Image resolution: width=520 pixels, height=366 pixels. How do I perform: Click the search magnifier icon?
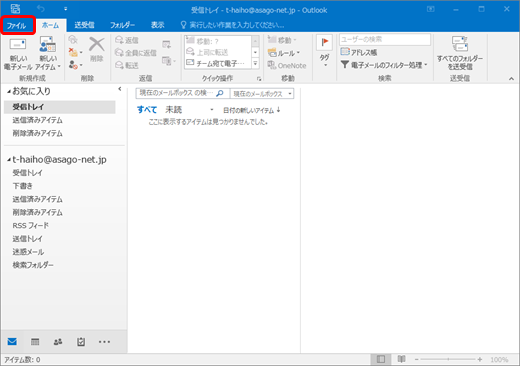click(x=220, y=93)
